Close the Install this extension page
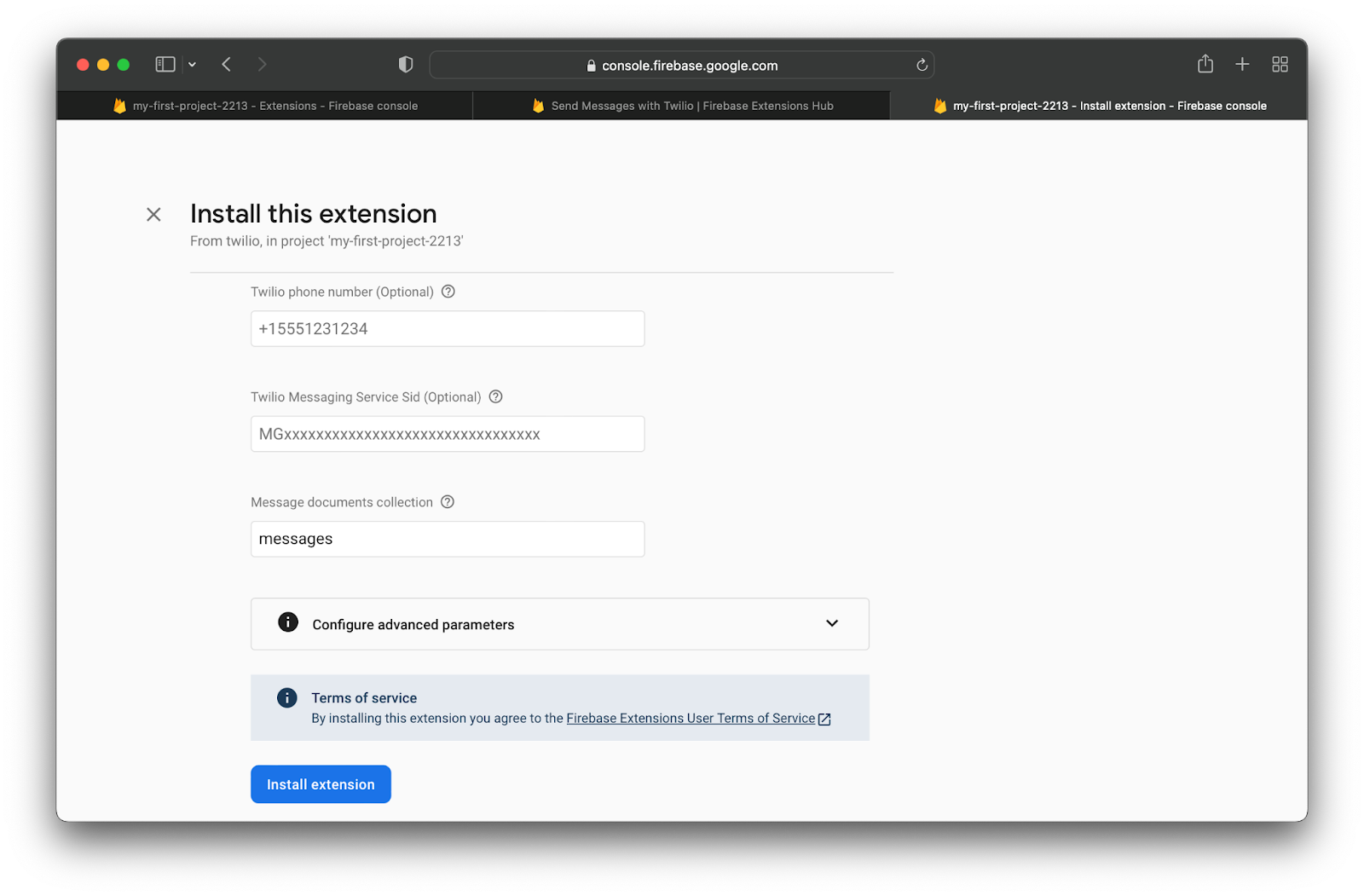This screenshot has width=1364, height=896. tap(153, 214)
